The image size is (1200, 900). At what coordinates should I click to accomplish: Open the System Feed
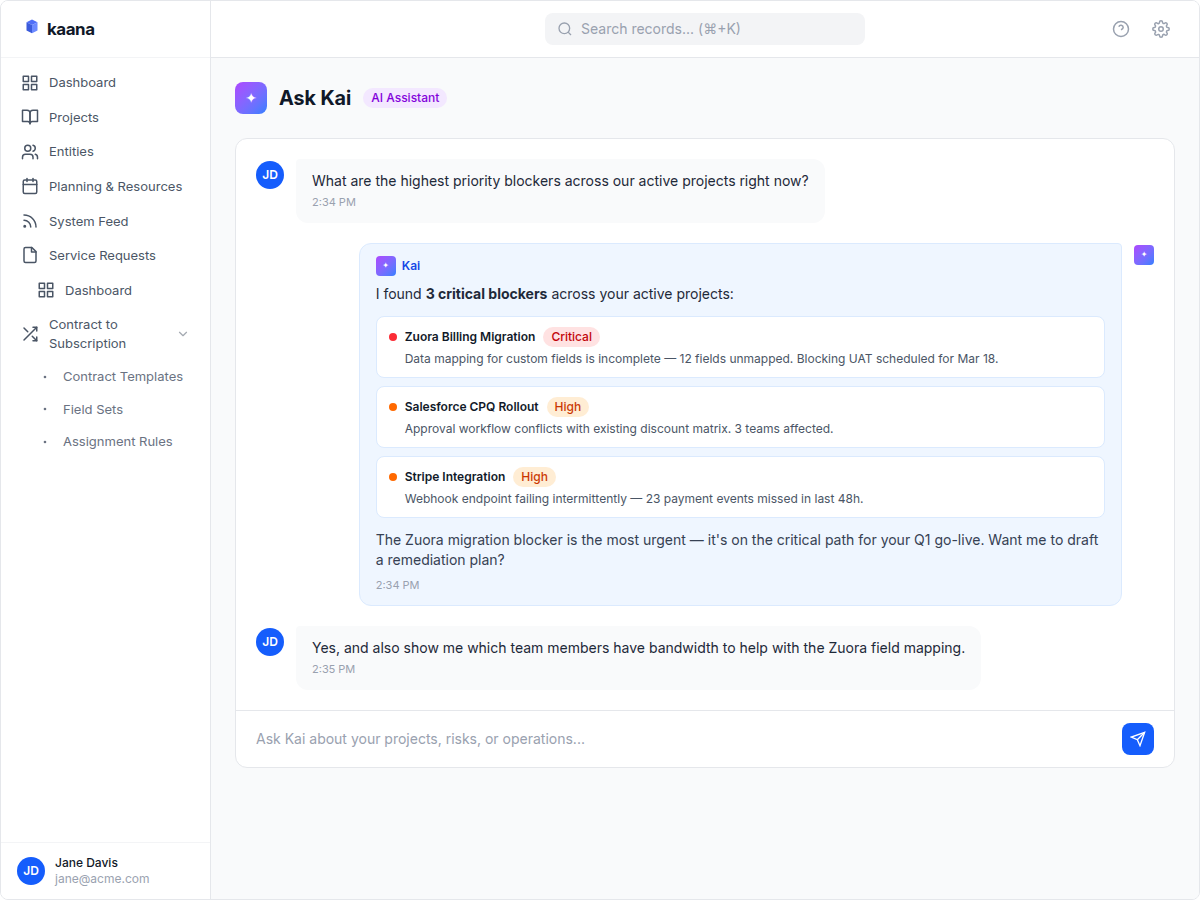click(87, 221)
